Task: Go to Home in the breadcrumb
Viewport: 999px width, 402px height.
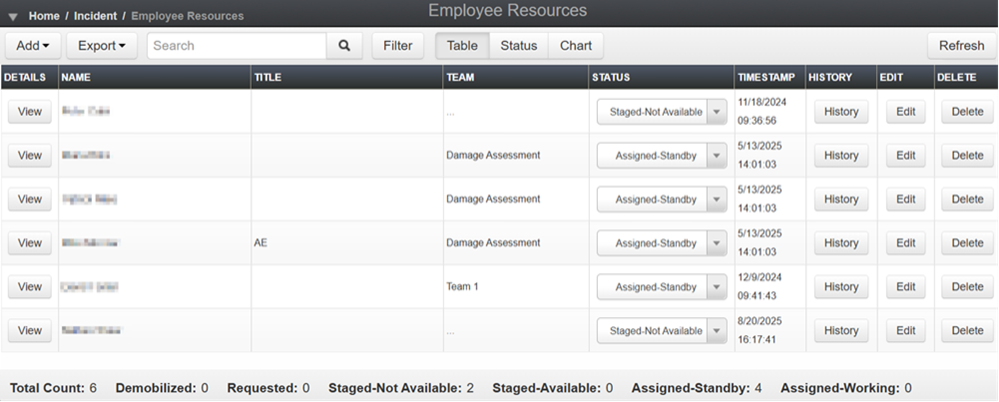Action: point(44,16)
